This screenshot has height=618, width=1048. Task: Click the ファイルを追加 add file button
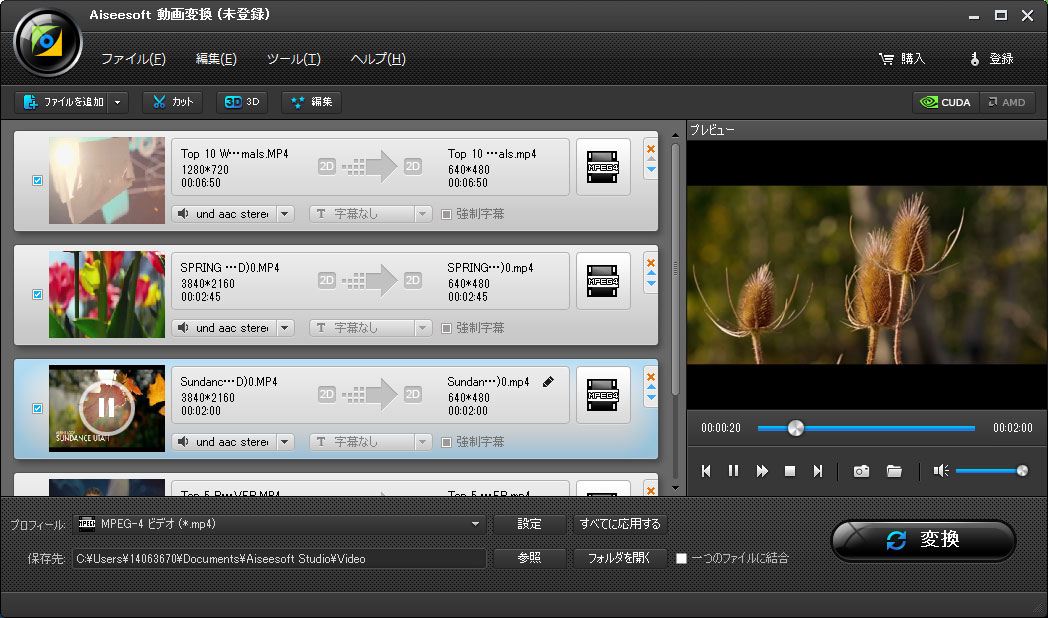point(61,102)
